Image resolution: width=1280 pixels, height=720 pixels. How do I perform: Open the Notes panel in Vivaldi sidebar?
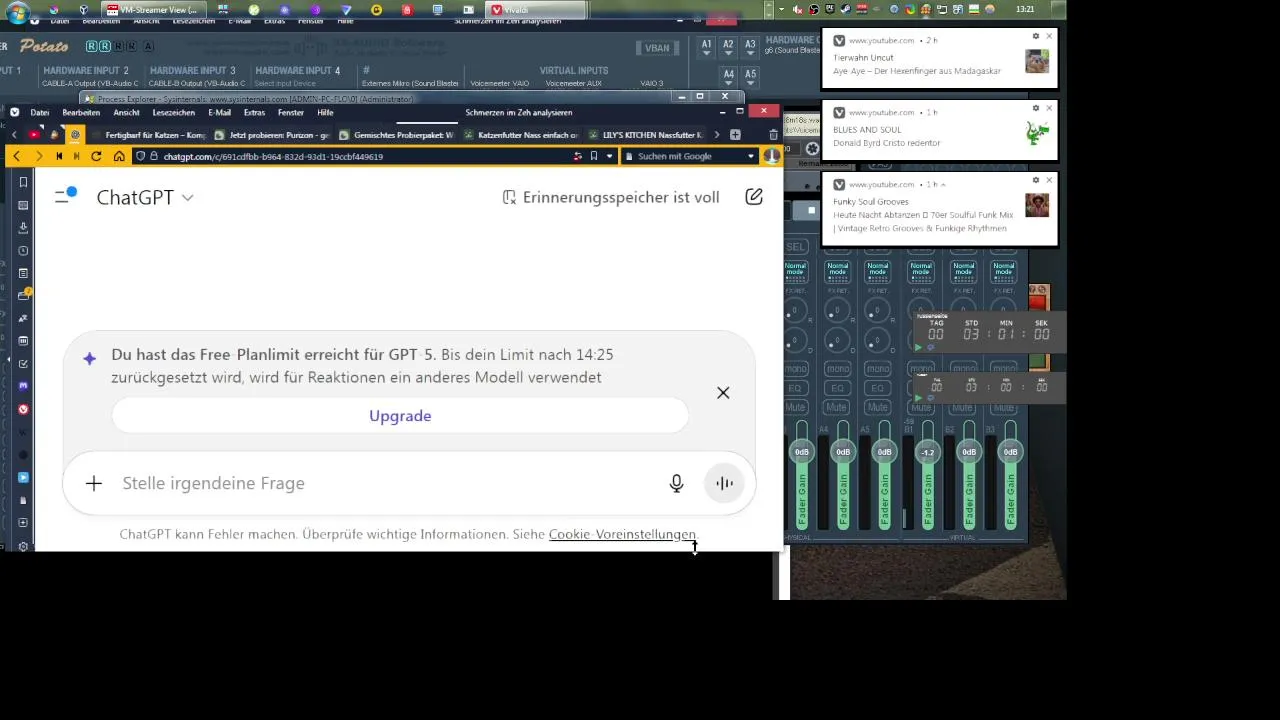[23, 273]
